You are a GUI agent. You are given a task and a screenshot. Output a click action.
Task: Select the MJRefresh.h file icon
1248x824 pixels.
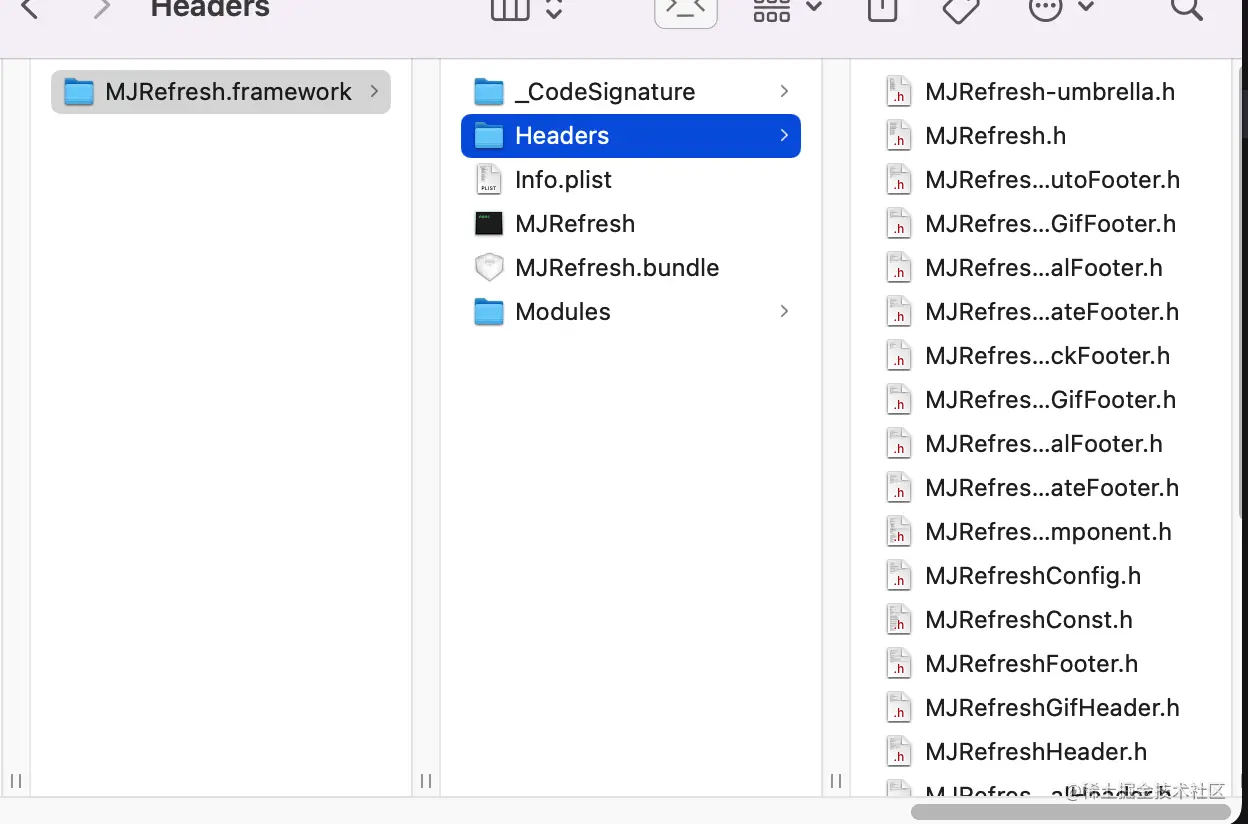click(x=899, y=136)
